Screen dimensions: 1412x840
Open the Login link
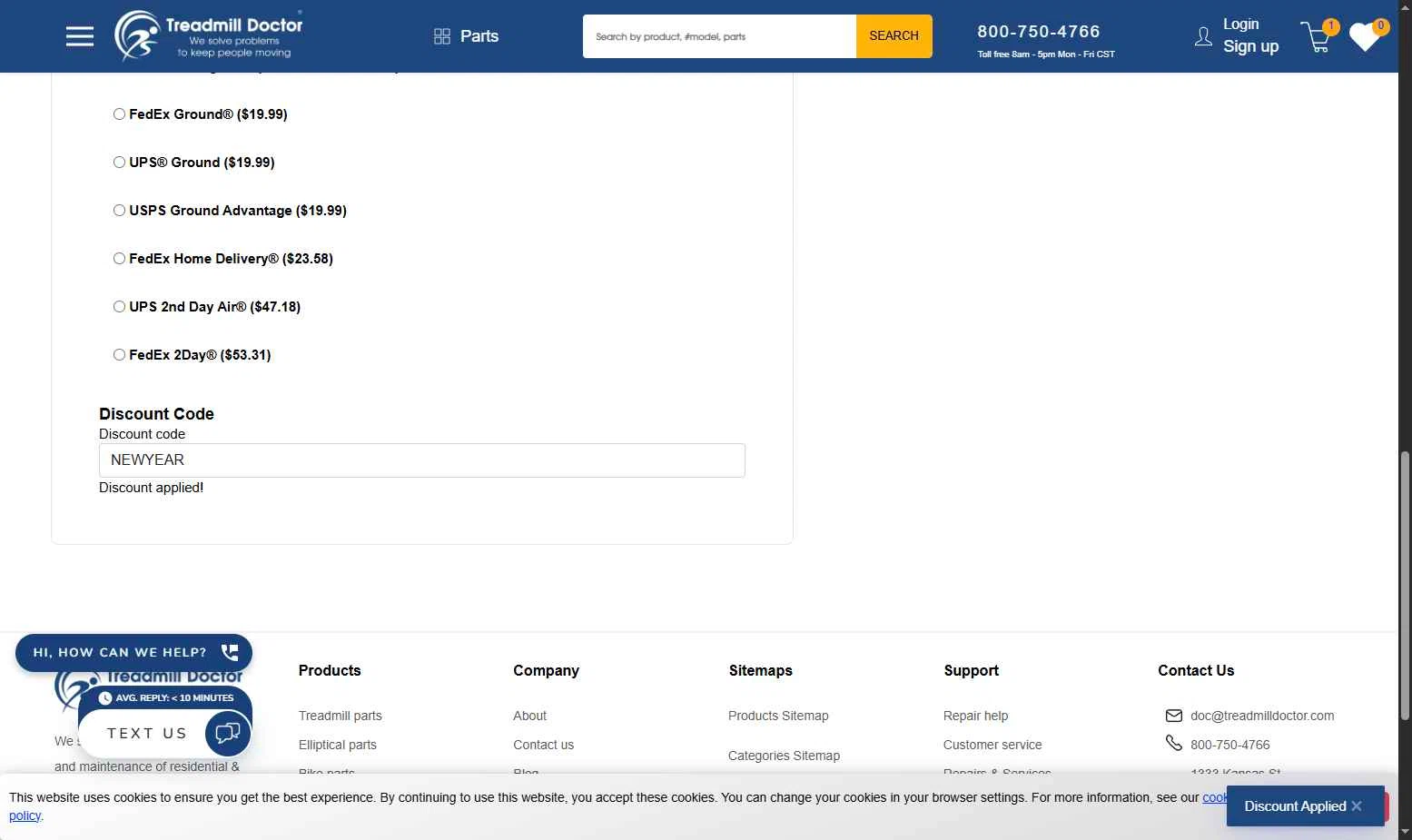(x=1240, y=25)
